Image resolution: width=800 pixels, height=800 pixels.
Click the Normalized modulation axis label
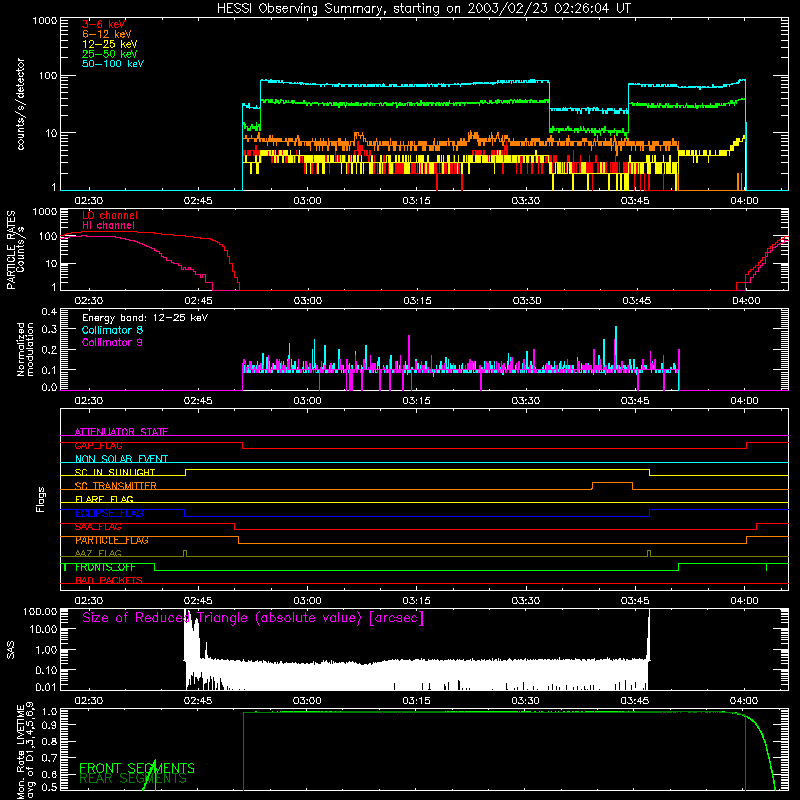(26, 349)
